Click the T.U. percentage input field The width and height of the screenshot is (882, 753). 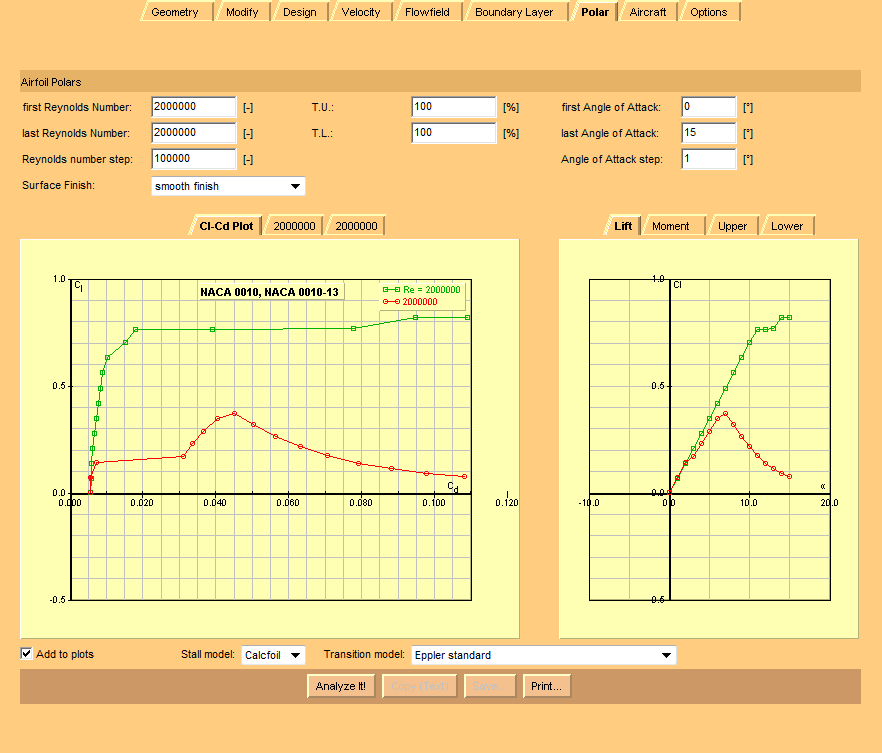(453, 107)
